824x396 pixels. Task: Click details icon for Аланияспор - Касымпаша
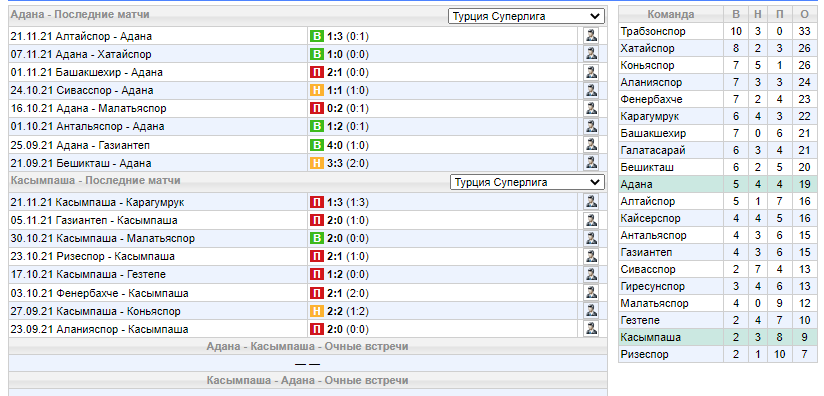tap(591, 329)
